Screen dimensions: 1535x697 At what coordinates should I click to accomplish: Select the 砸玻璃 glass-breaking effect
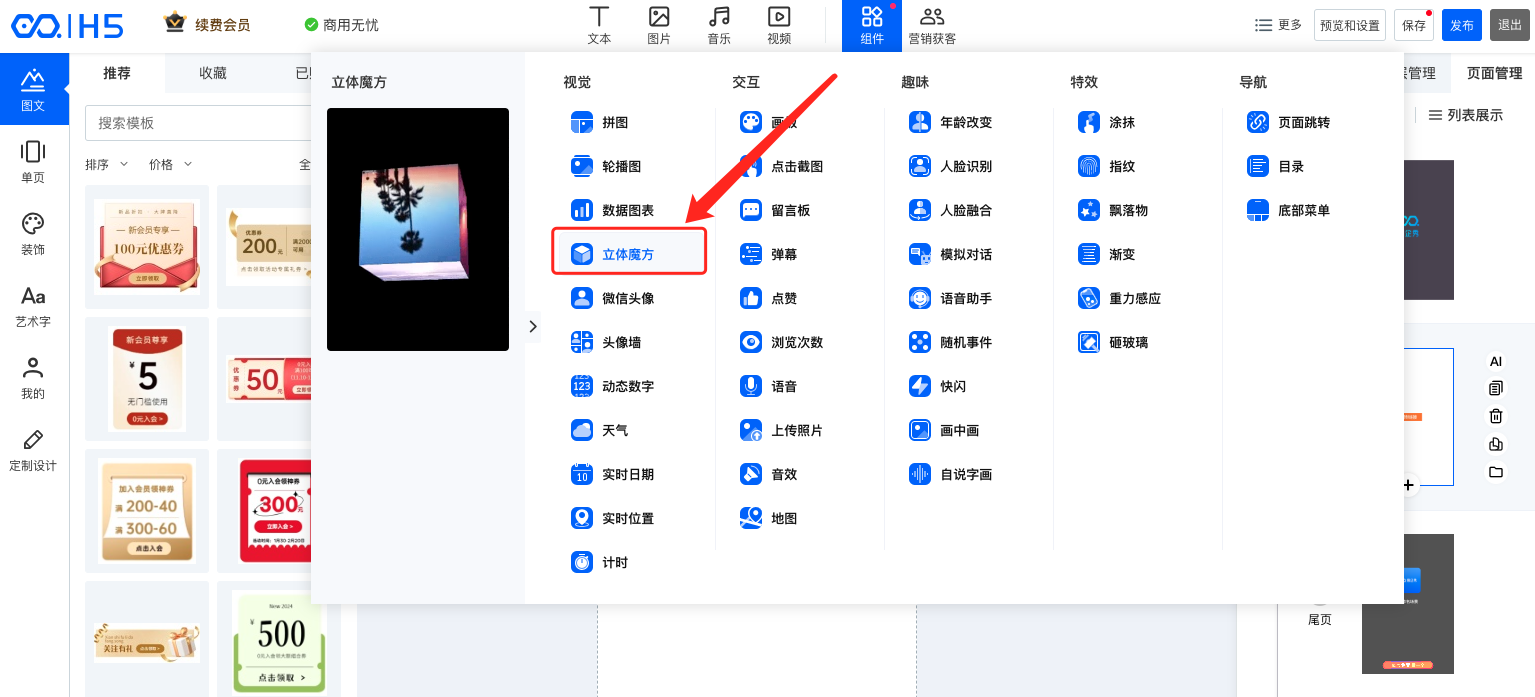[1128, 342]
